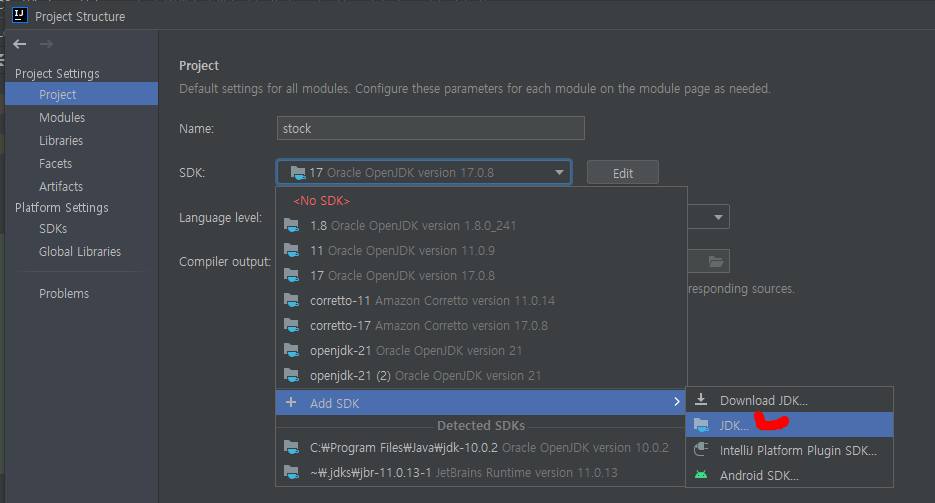Select corretto-17 Amazon Corretto SDK
Screen dimensions: 935x503
tap(481, 325)
